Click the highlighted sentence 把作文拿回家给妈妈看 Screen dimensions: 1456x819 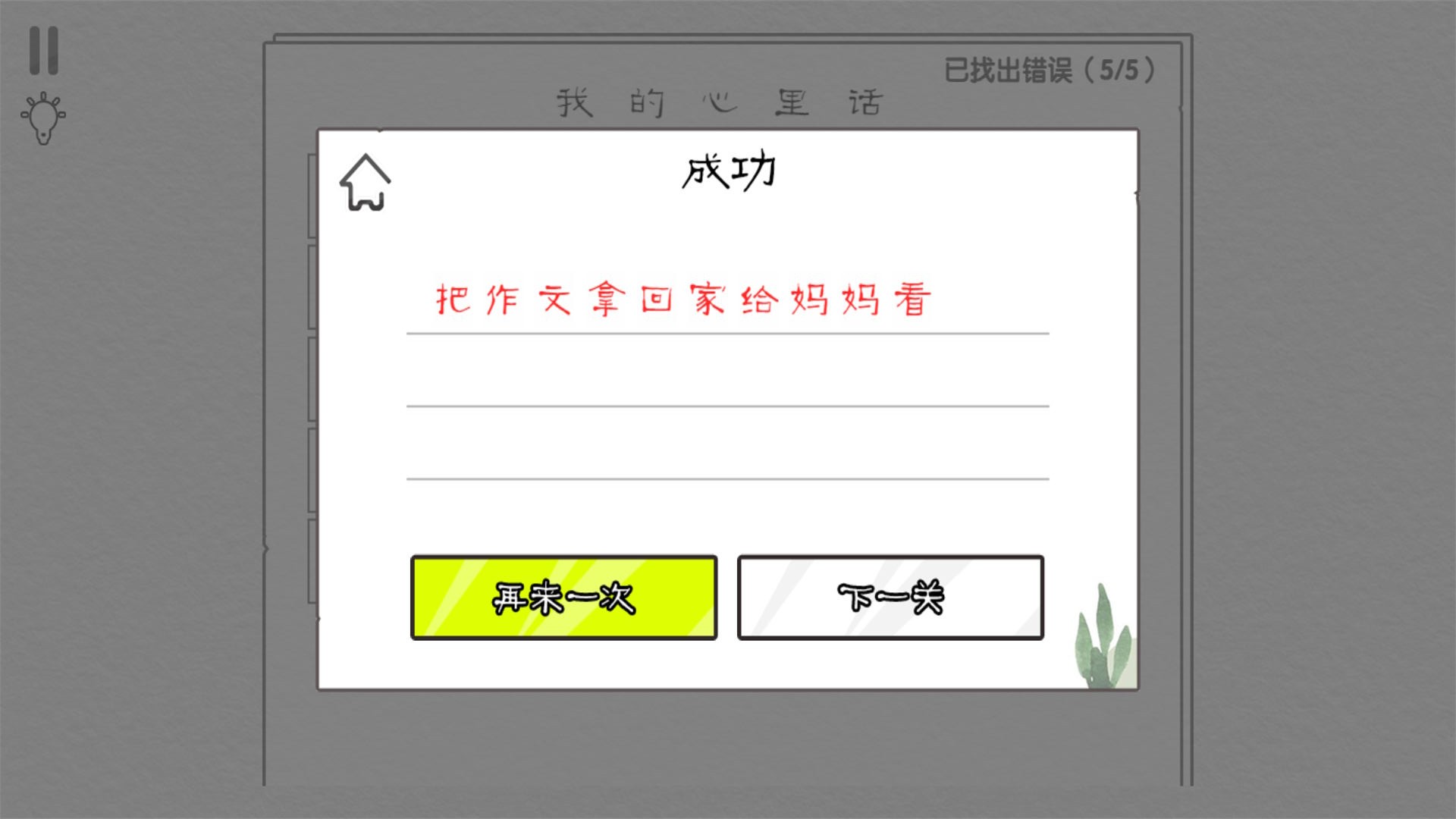coord(682,298)
